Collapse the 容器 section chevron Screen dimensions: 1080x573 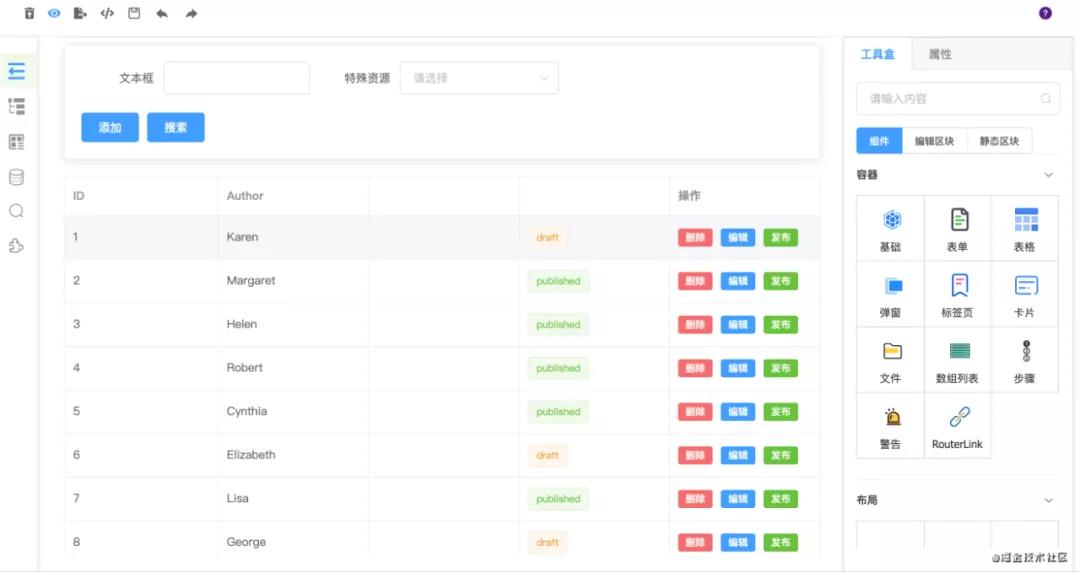[1048, 175]
